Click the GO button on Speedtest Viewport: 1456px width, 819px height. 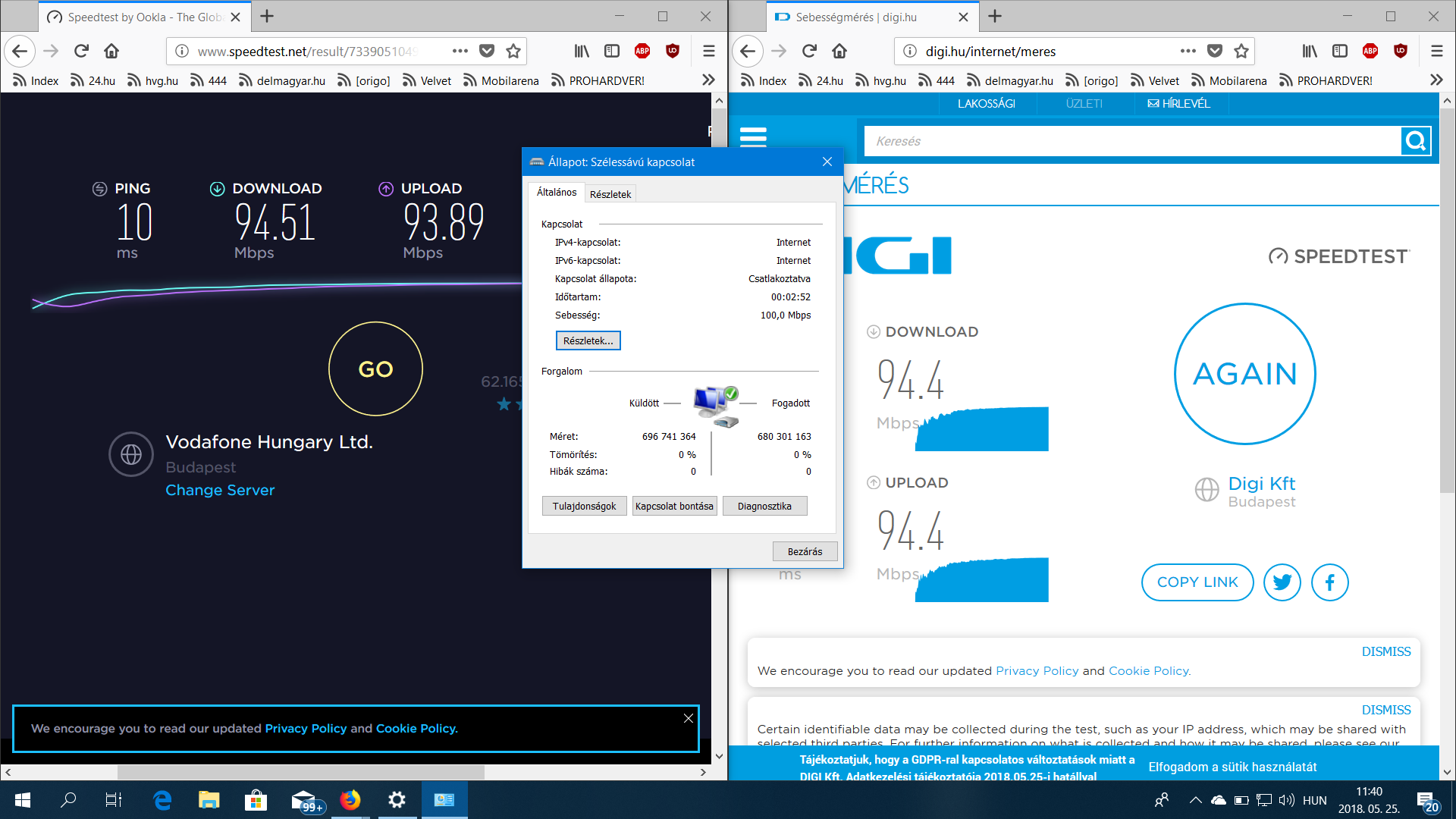(x=375, y=369)
